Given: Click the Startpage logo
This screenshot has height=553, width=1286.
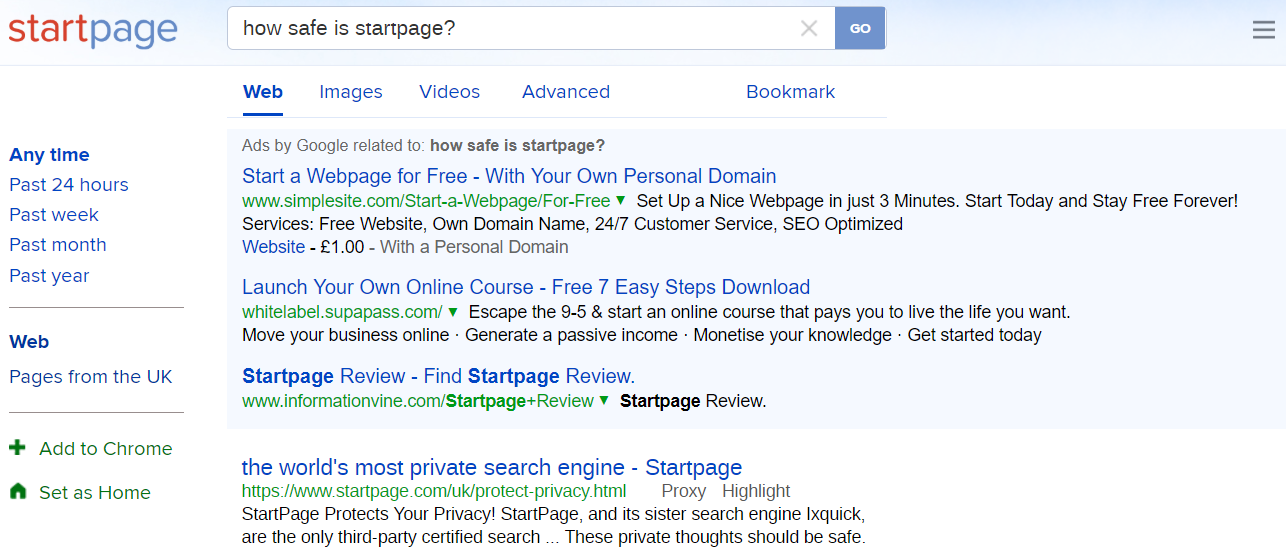Looking at the screenshot, I should coord(93,29).
